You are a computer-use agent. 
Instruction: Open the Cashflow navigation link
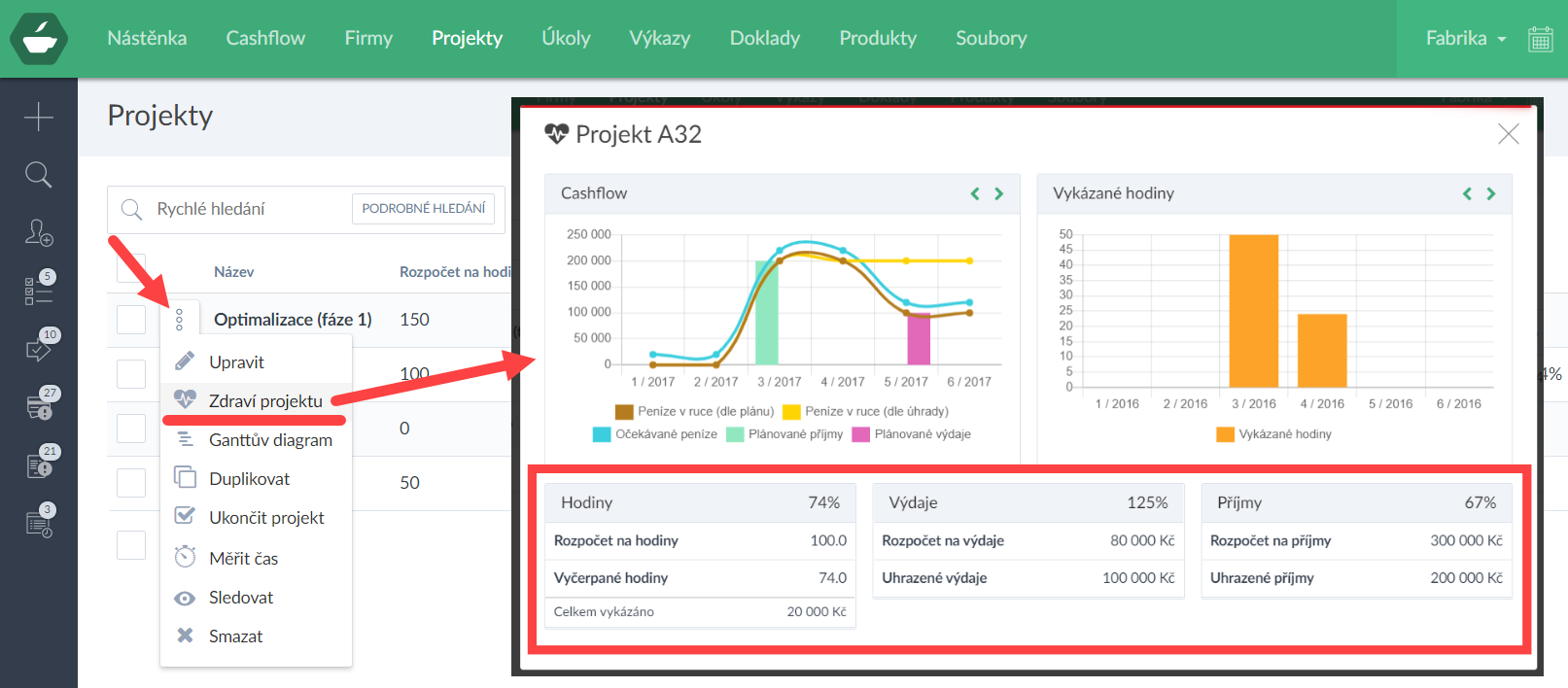265,39
